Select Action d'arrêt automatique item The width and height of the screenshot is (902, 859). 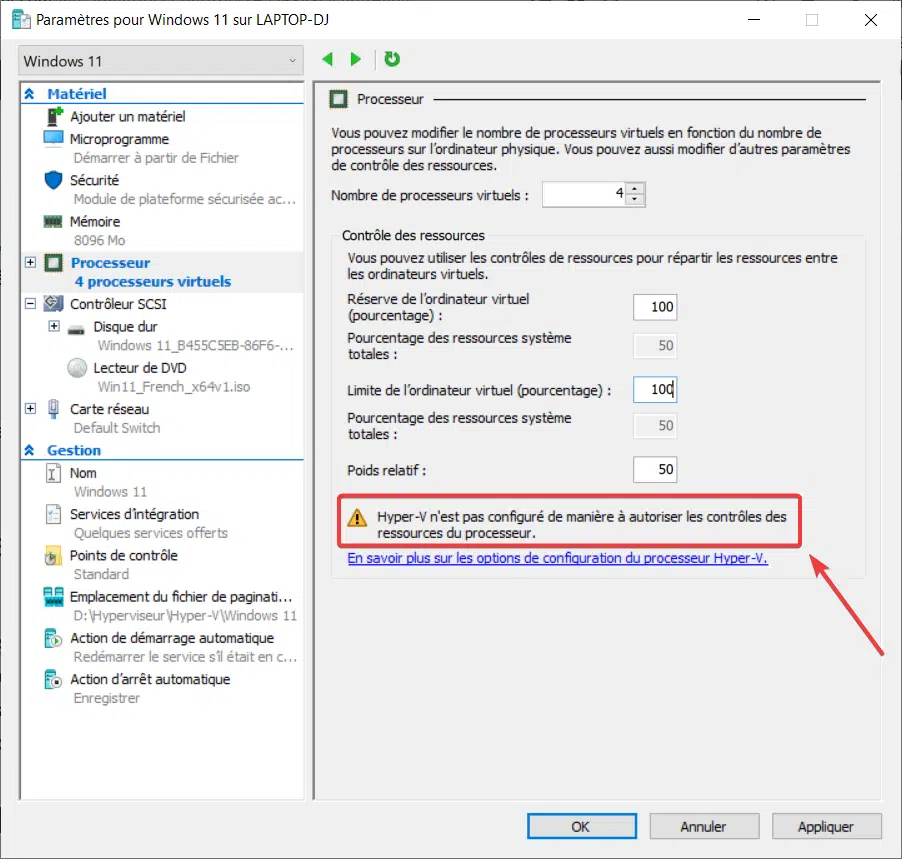click(150, 679)
